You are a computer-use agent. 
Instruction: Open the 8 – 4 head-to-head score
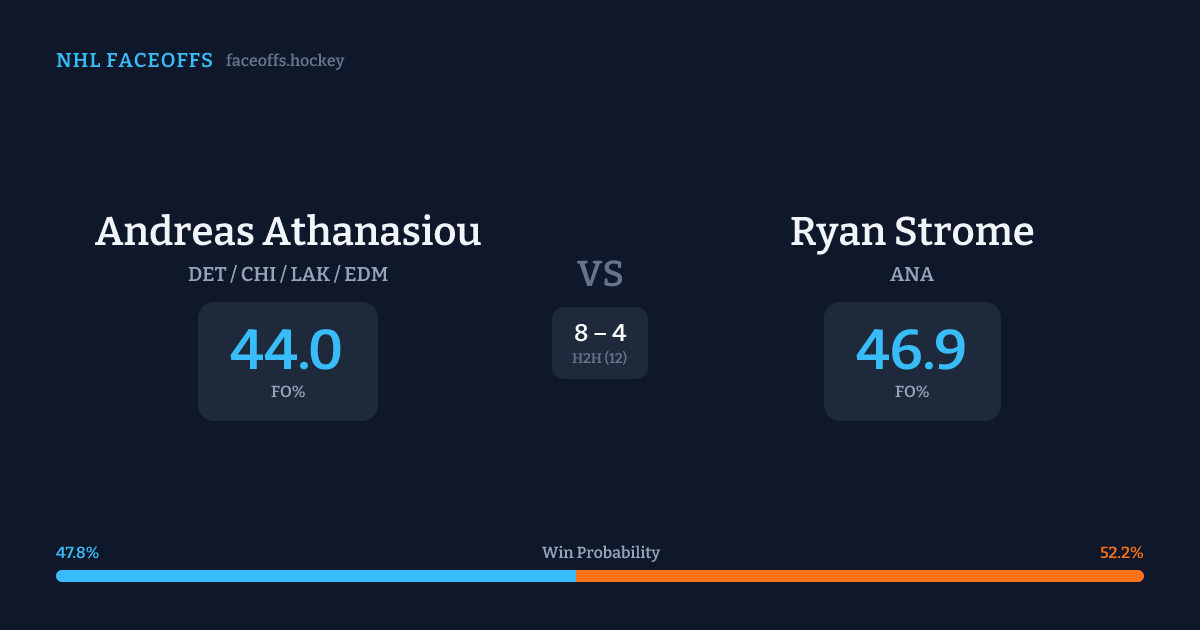click(600, 334)
